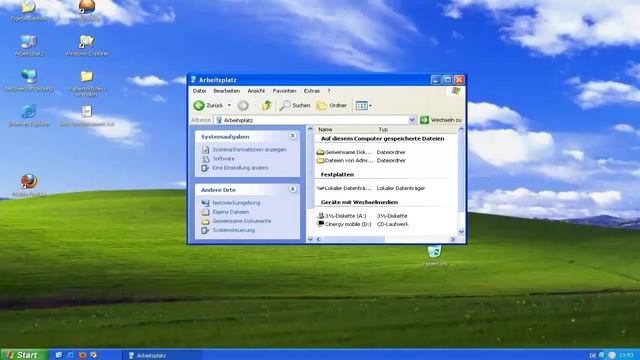Click Systeminformationen anzeigen link

[x=249, y=149]
